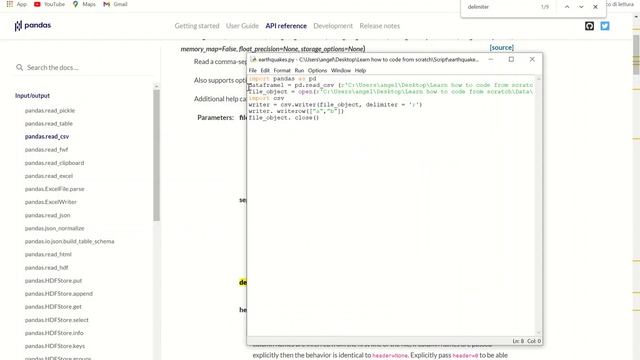The width and height of the screenshot is (640, 360).
Task: Close the earthquakes.py IDLE window
Action: point(532,60)
